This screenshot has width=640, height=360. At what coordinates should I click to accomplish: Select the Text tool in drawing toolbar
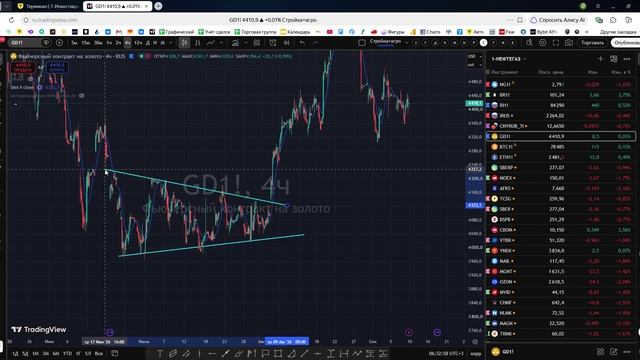160,353
